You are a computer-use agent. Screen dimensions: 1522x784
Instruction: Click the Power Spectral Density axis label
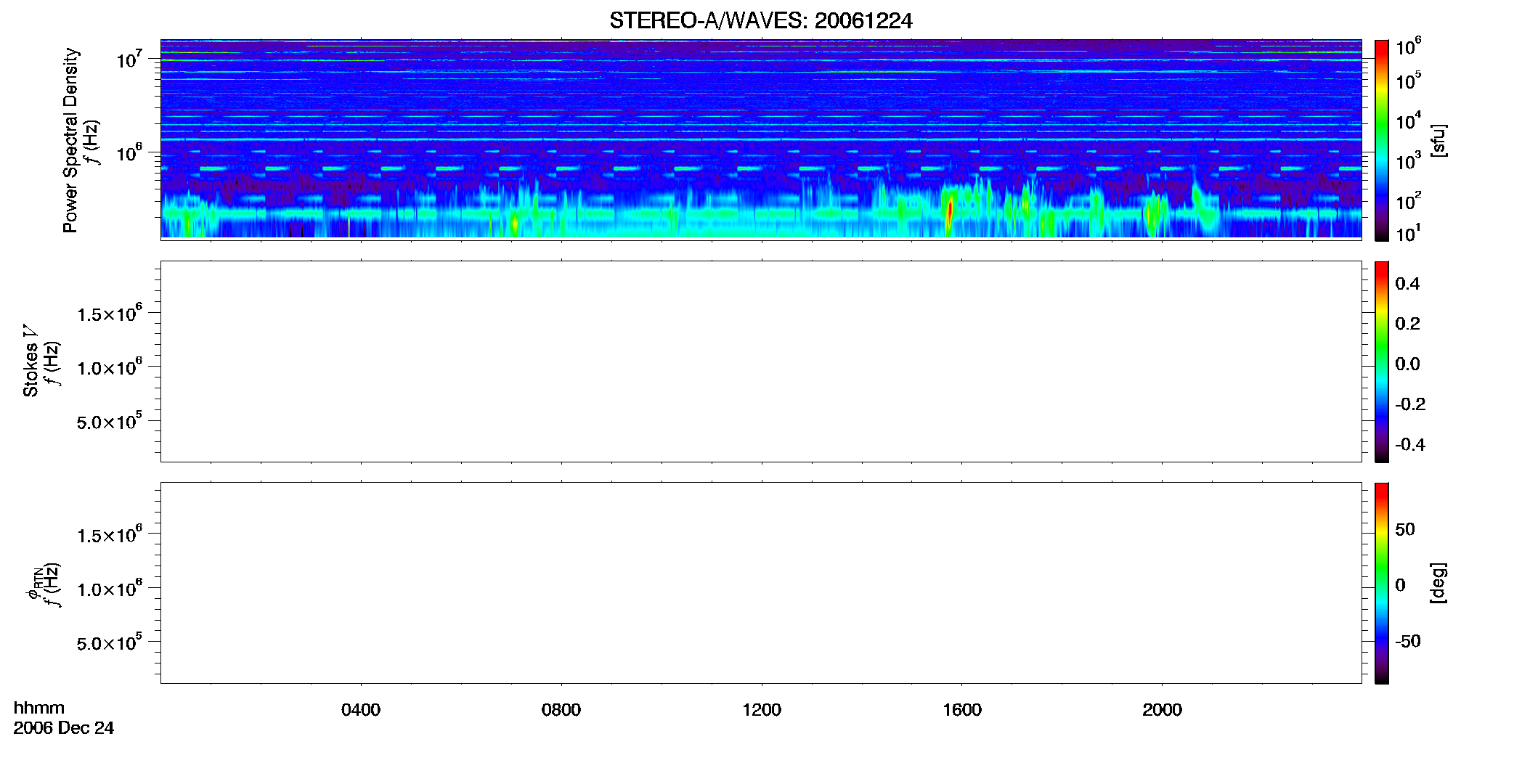(x=70, y=140)
